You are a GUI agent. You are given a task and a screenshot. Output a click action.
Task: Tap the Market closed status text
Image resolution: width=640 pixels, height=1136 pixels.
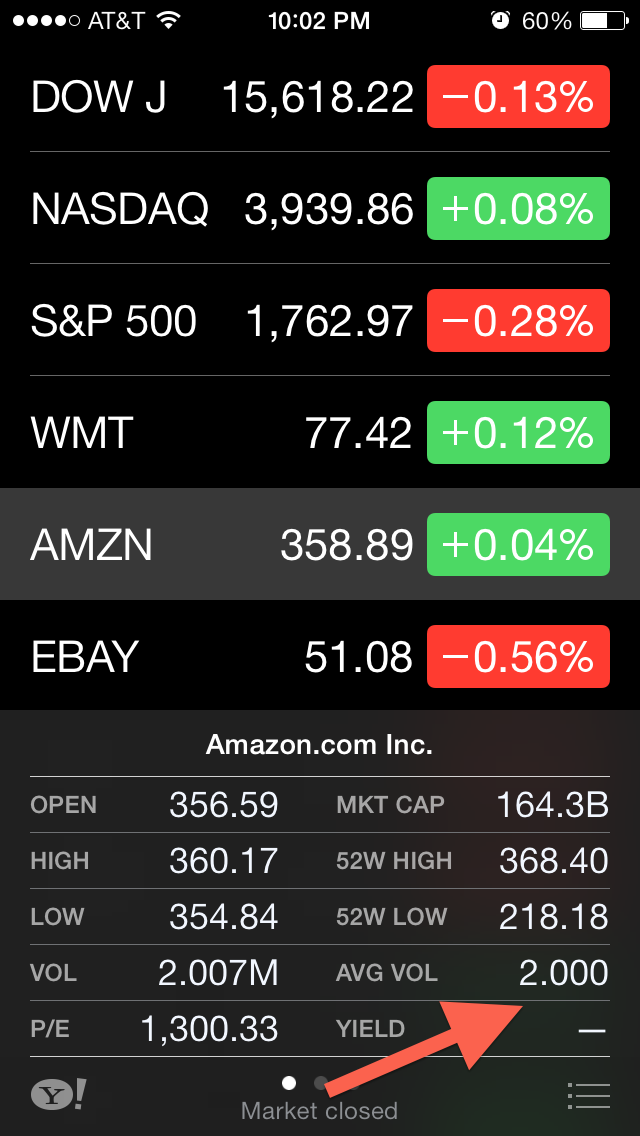pos(319,1111)
